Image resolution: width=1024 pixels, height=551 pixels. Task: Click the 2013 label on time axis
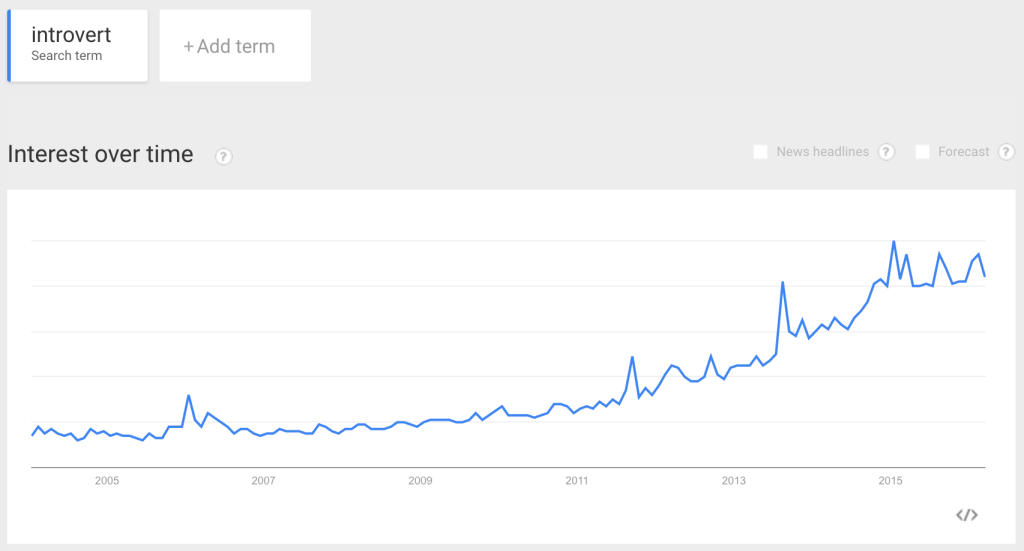pos(734,481)
